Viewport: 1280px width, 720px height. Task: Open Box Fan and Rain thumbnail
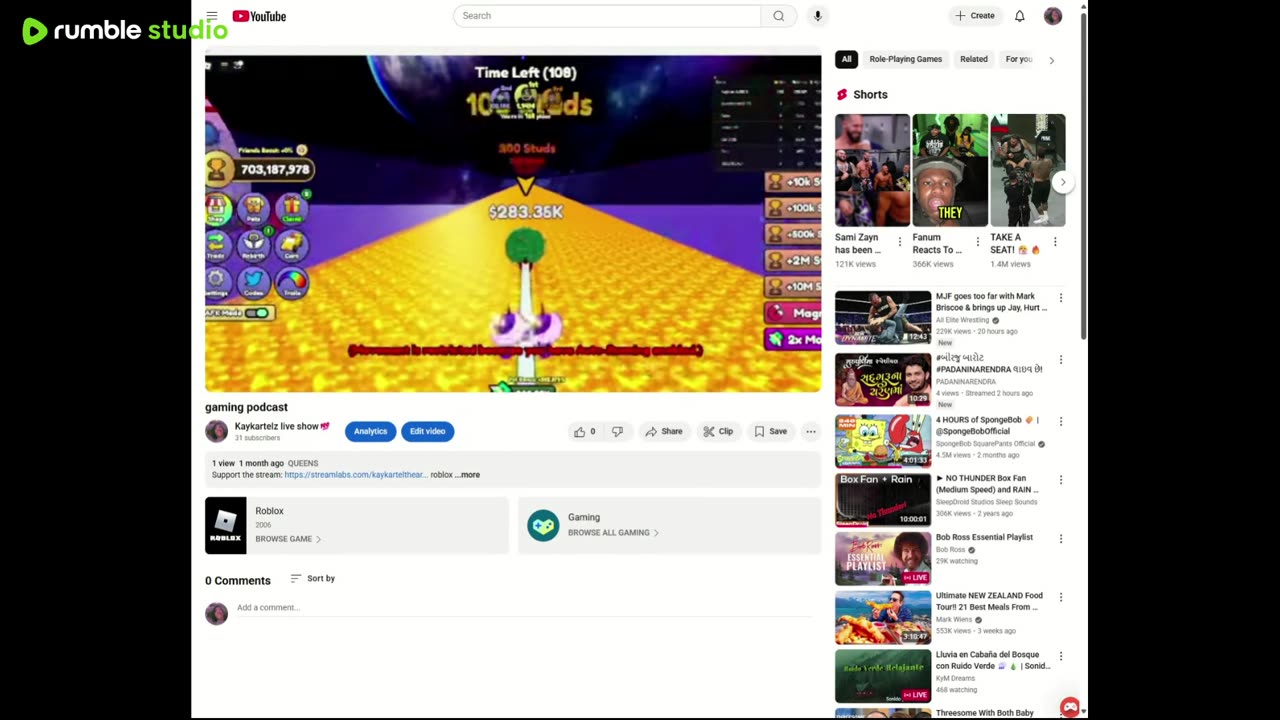883,499
